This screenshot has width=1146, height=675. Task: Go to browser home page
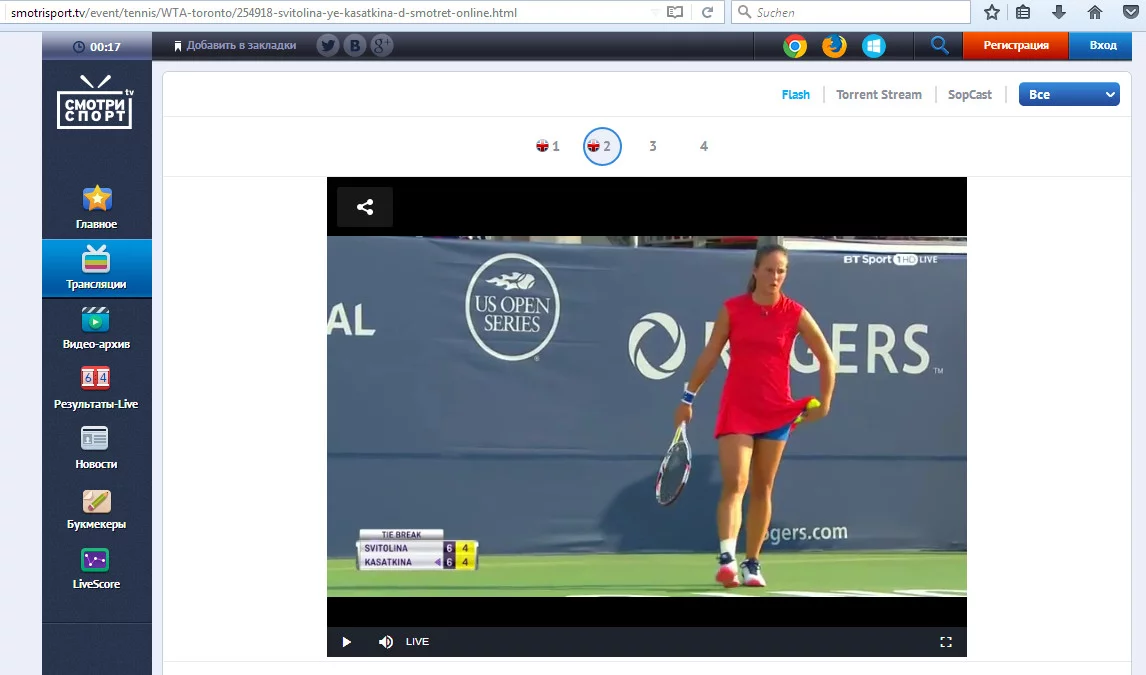point(1095,12)
